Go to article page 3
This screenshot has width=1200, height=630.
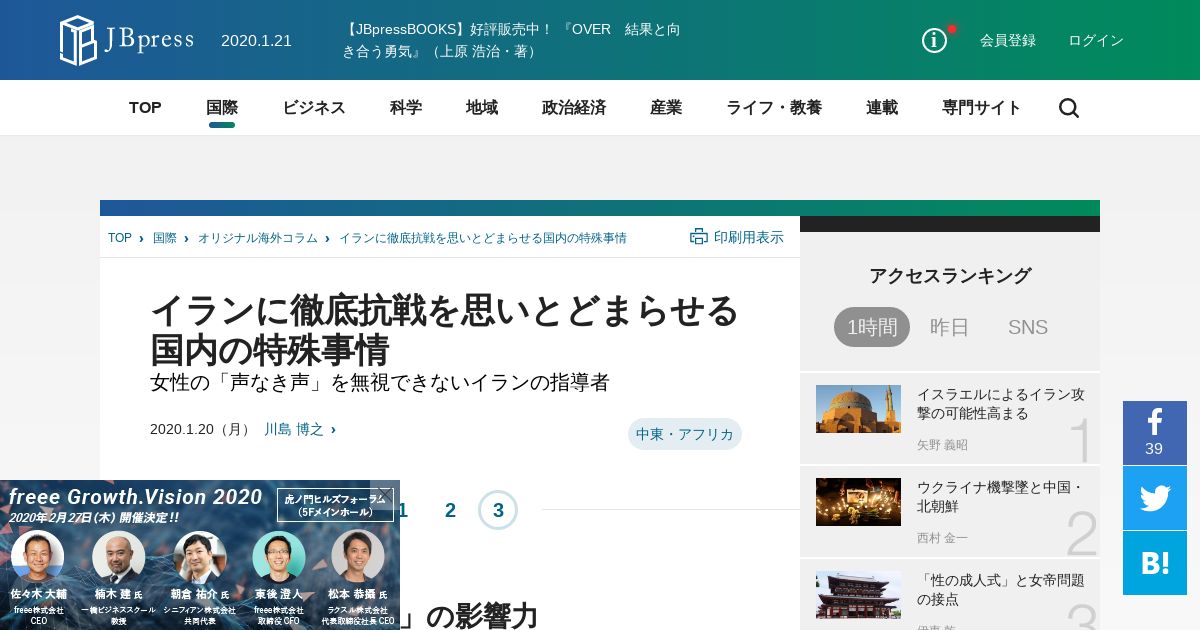click(498, 510)
